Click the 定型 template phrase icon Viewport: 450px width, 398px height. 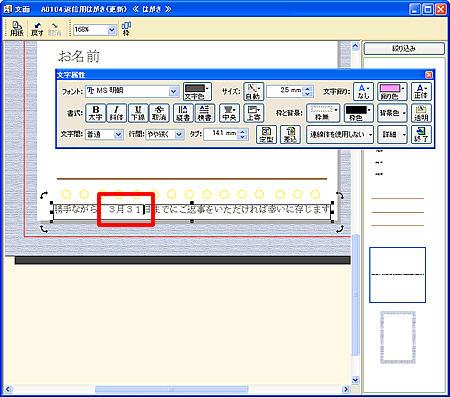pos(266,134)
